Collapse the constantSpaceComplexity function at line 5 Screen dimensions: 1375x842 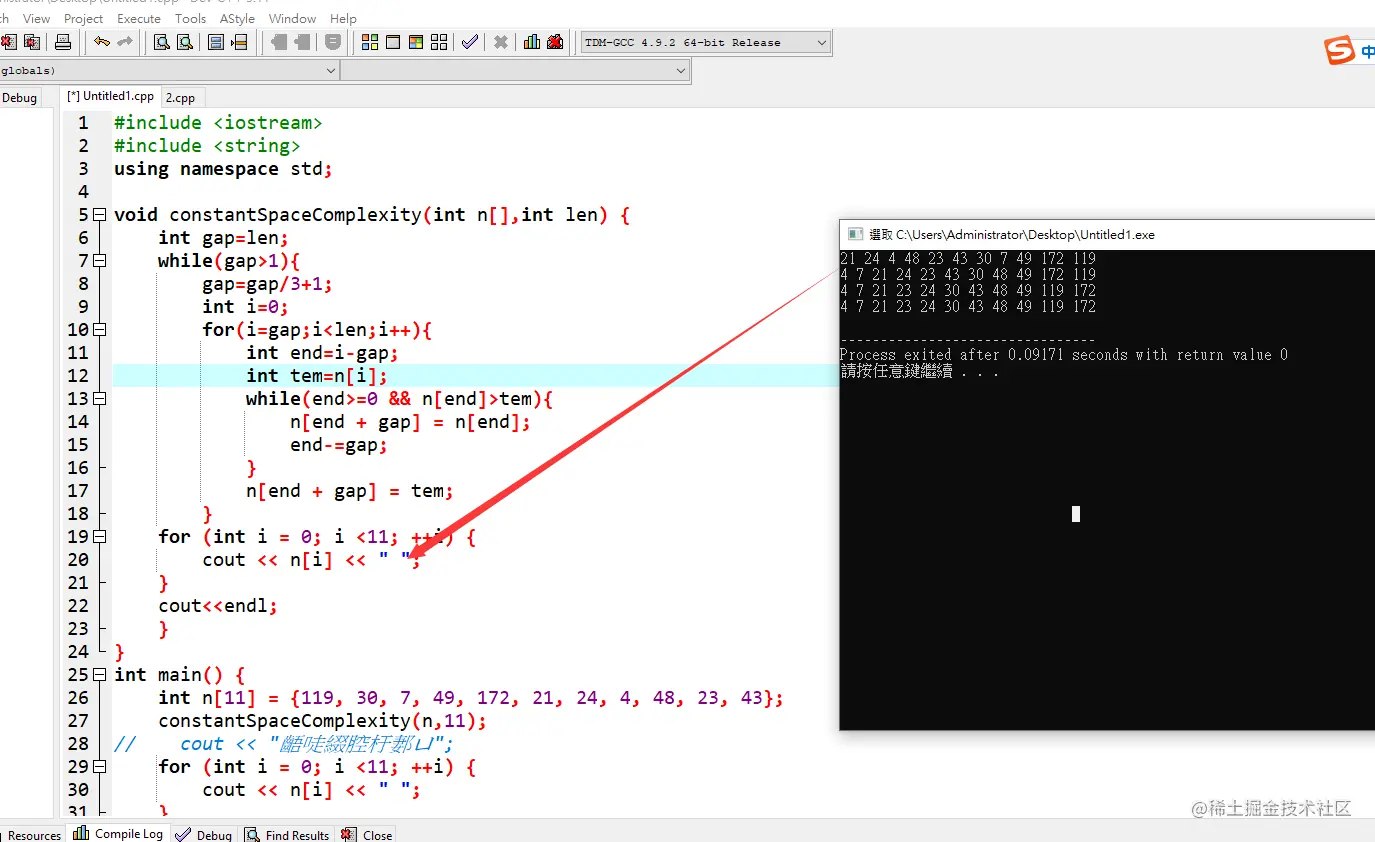point(99,215)
